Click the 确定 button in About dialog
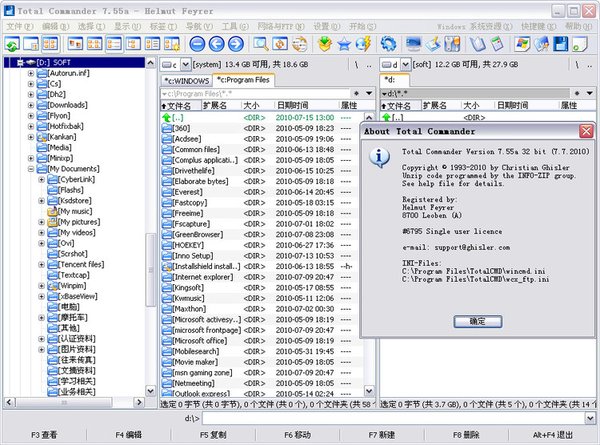The image size is (600, 445). [478, 322]
